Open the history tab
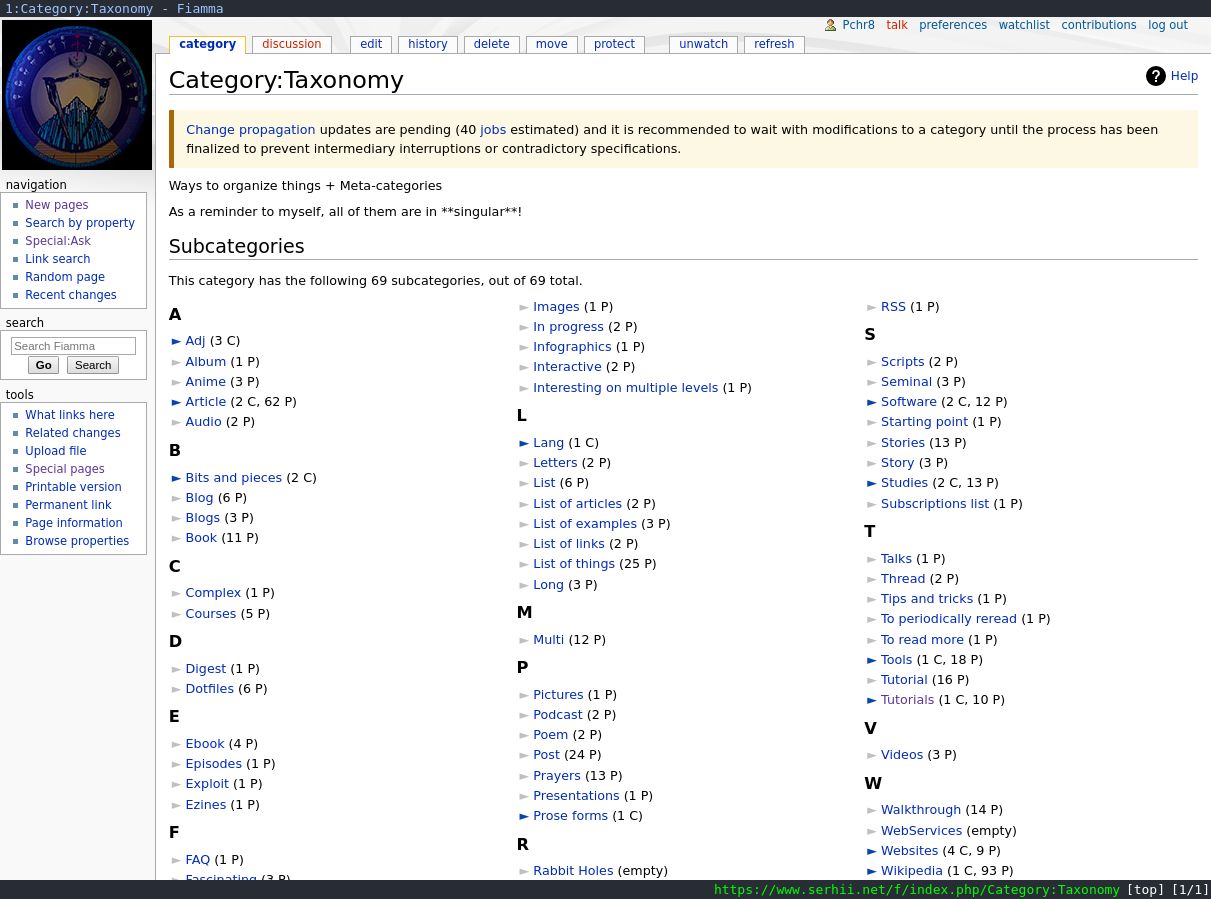 pyautogui.click(x=427, y=44)
